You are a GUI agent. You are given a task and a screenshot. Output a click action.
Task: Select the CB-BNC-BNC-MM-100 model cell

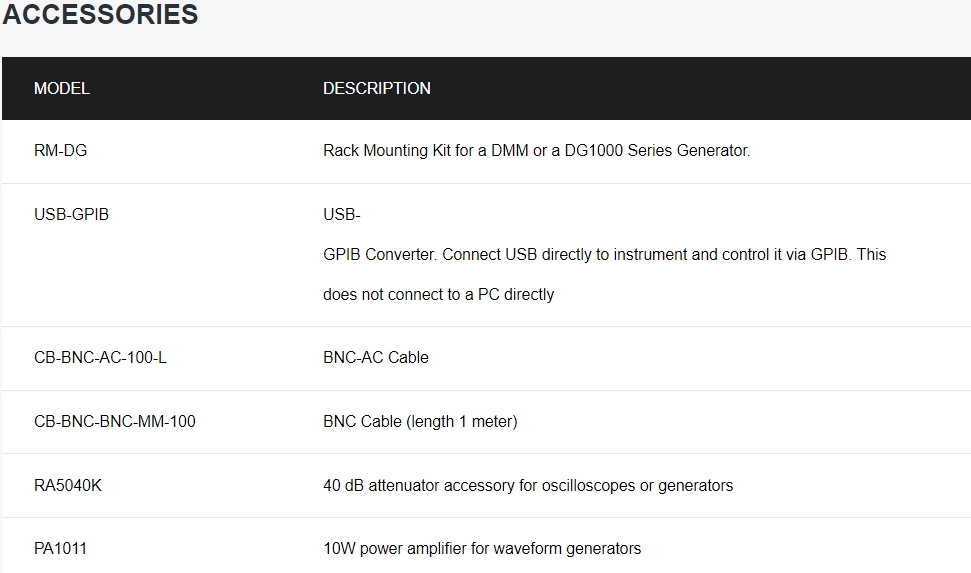click(115, 421)
